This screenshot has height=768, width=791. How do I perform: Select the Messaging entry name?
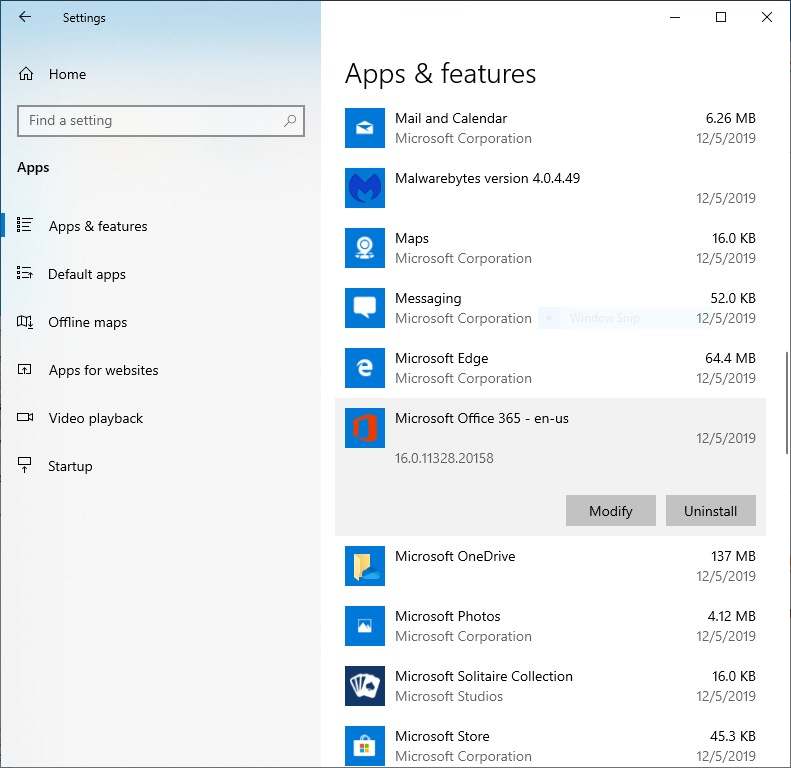[428, 298]
